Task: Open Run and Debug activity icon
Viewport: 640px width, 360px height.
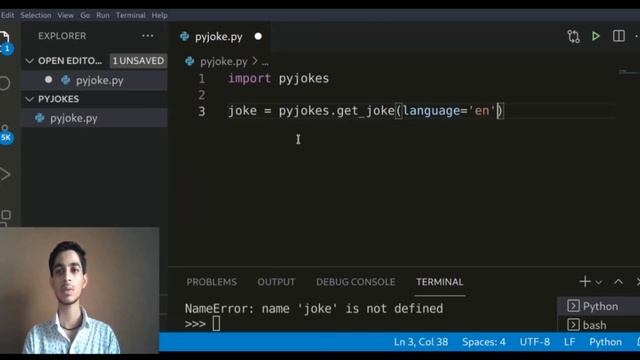Action: (5, 174)
